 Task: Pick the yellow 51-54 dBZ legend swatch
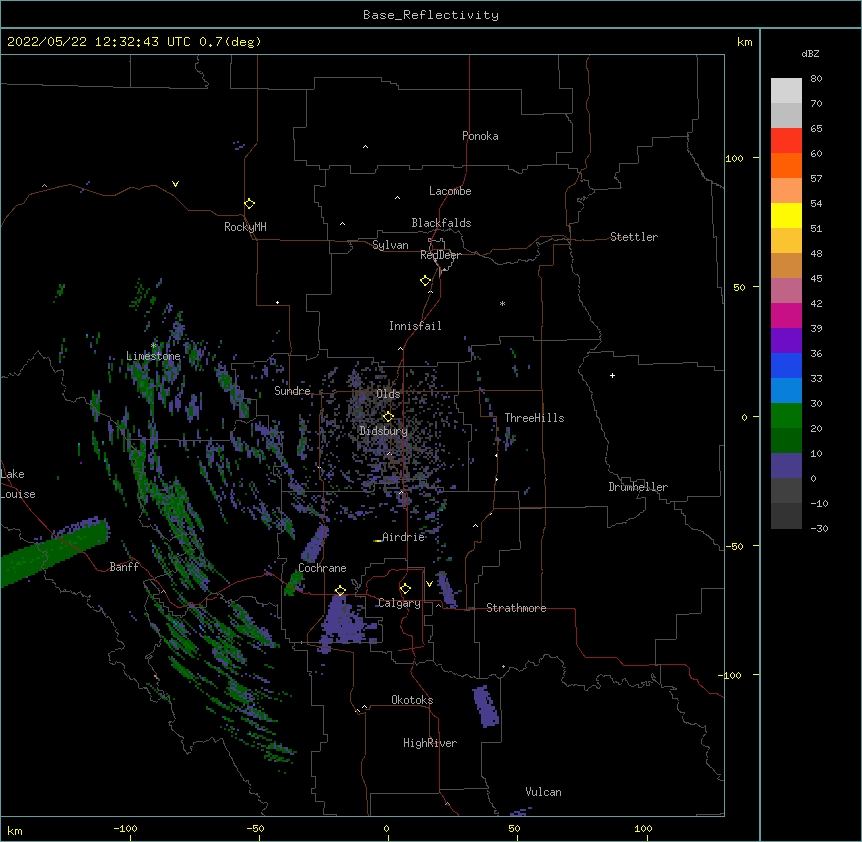pyautogui.click(x=786, y=215)
